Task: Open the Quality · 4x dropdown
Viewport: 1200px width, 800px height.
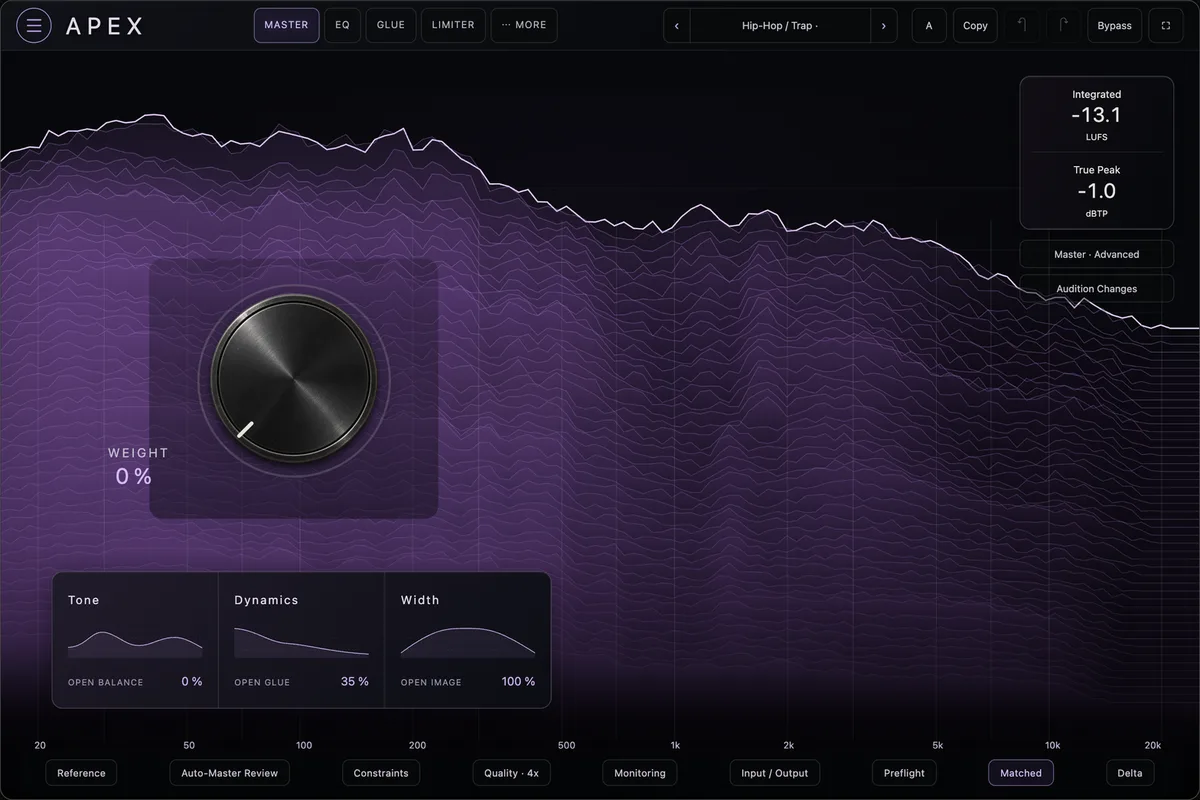Action: pos(511,773)
